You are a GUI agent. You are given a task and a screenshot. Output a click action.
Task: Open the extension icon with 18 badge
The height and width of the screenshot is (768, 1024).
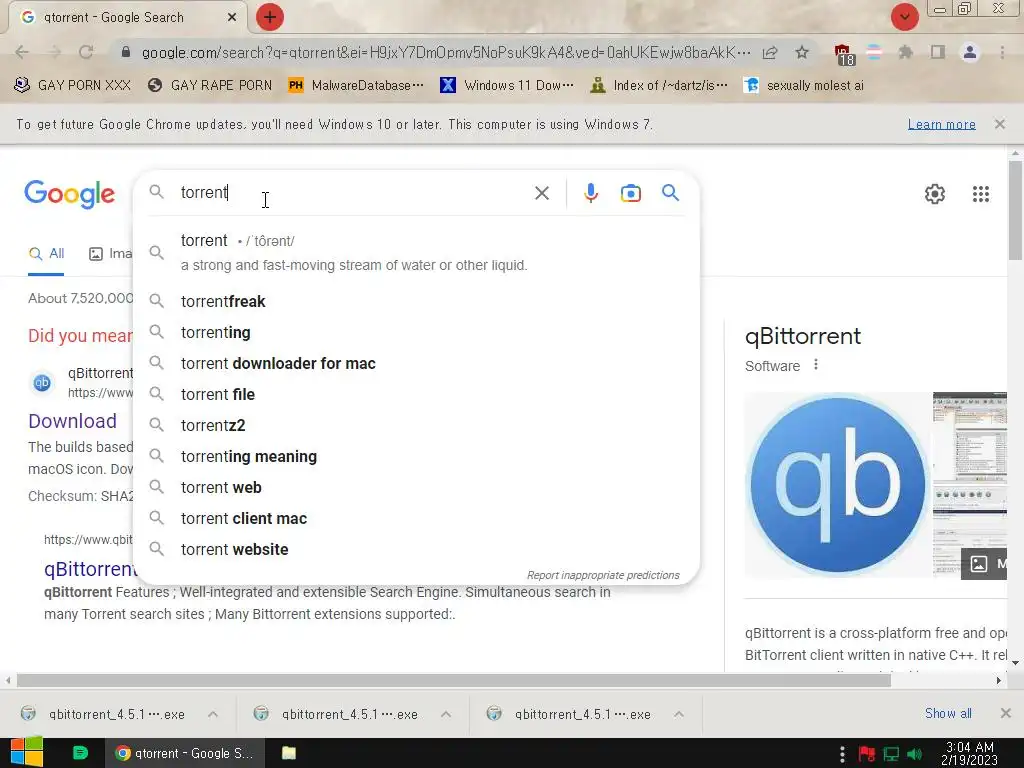coord(844,54)
